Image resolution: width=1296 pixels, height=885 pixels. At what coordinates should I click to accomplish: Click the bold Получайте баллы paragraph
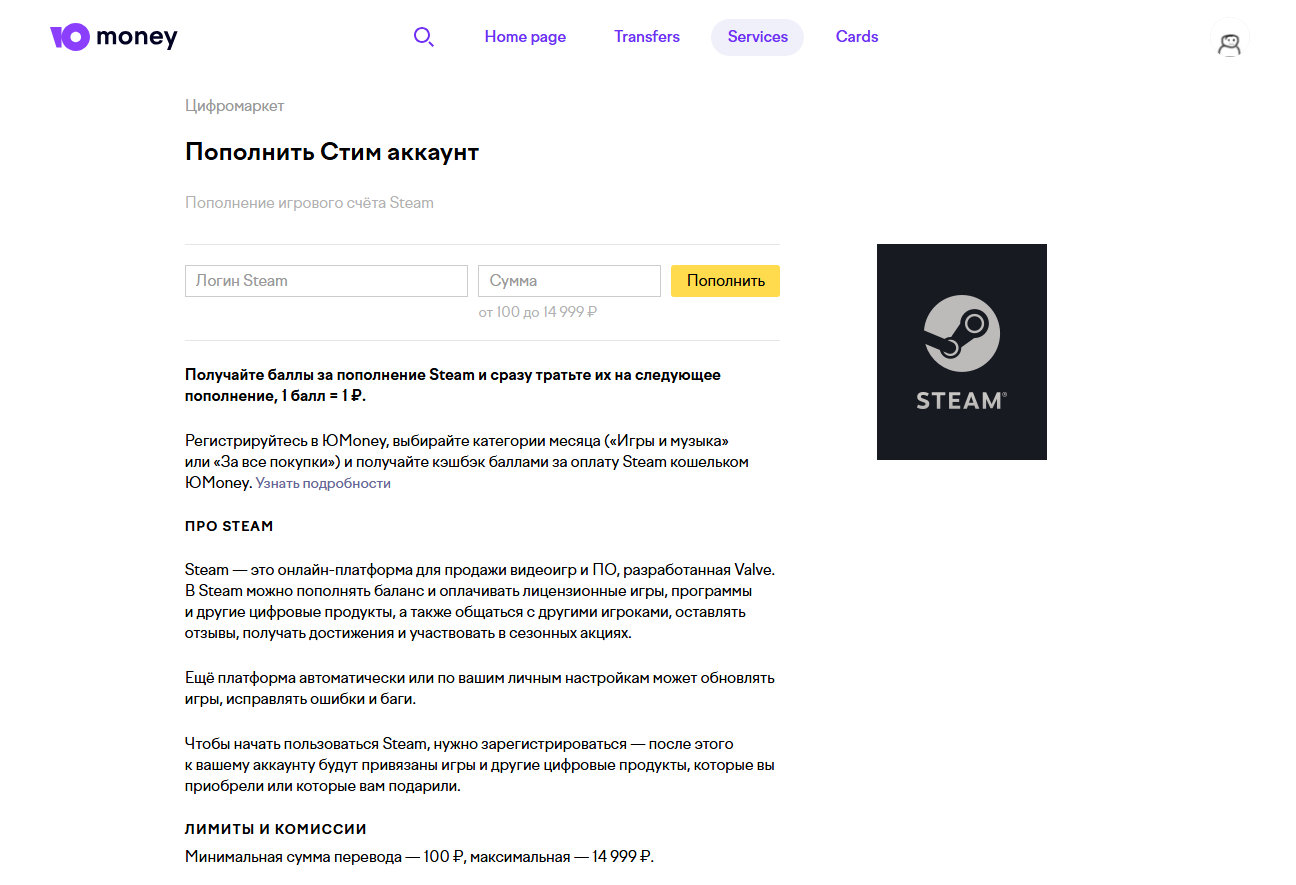coord(453,385)
